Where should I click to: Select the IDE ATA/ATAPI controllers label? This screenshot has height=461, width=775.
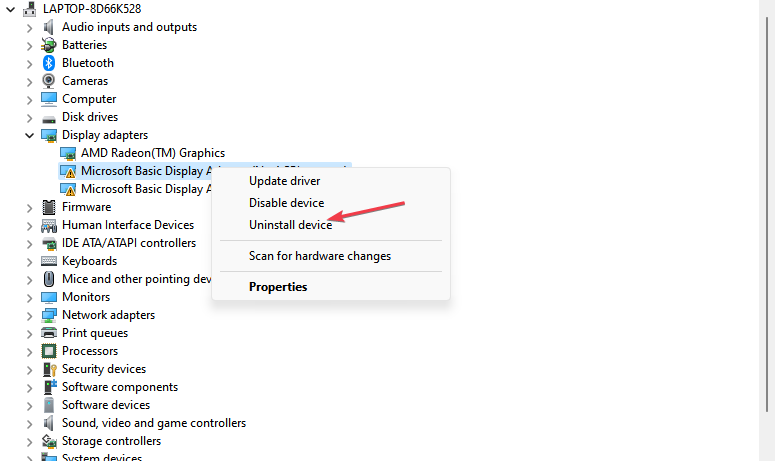129,243
